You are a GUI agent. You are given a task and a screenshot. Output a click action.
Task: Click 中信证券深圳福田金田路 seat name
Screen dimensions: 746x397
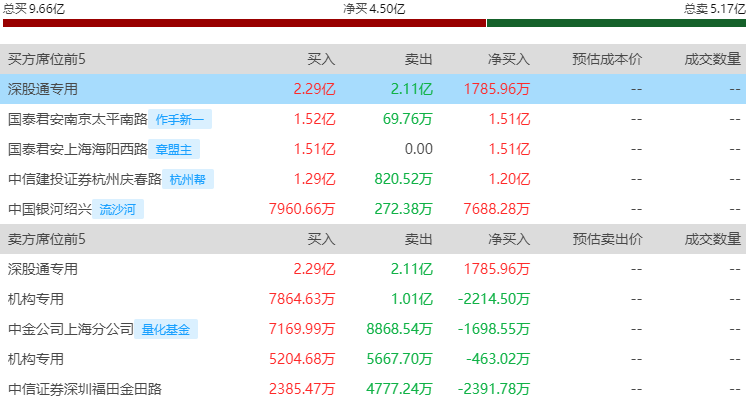point(85,389)
